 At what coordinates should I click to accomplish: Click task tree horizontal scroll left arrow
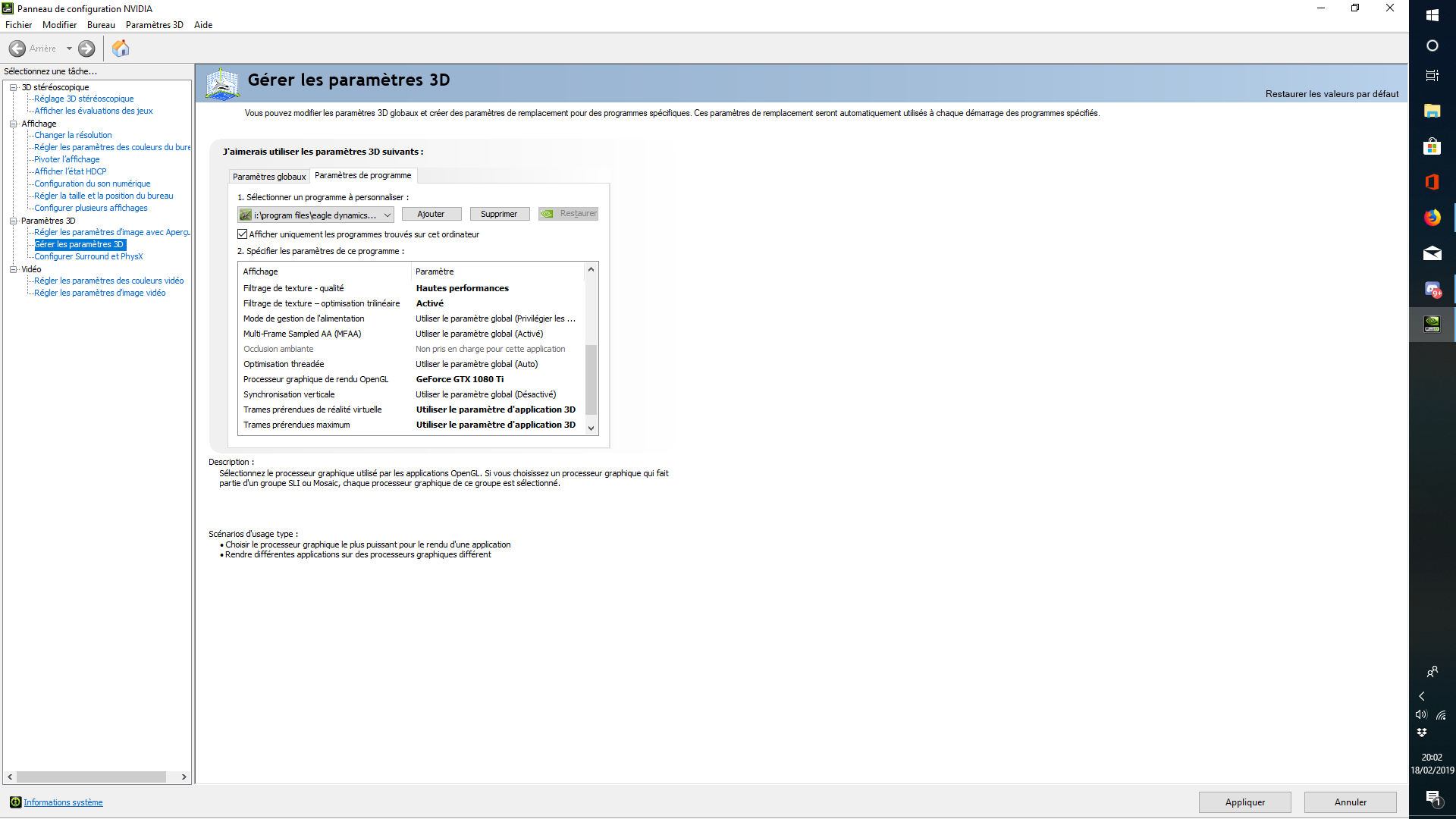coord(10,777)
